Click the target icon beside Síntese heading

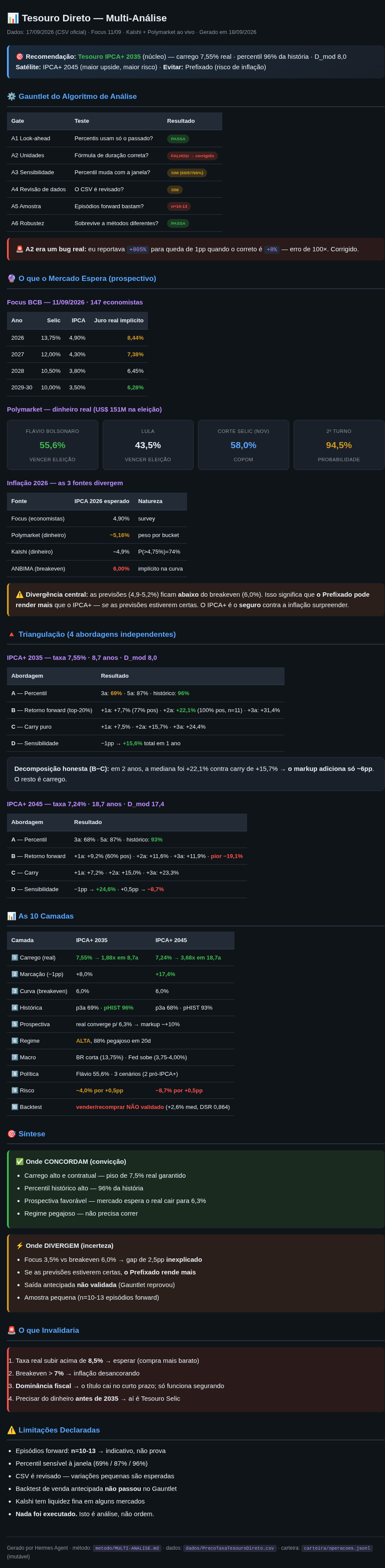click(x=12, y=1134)
